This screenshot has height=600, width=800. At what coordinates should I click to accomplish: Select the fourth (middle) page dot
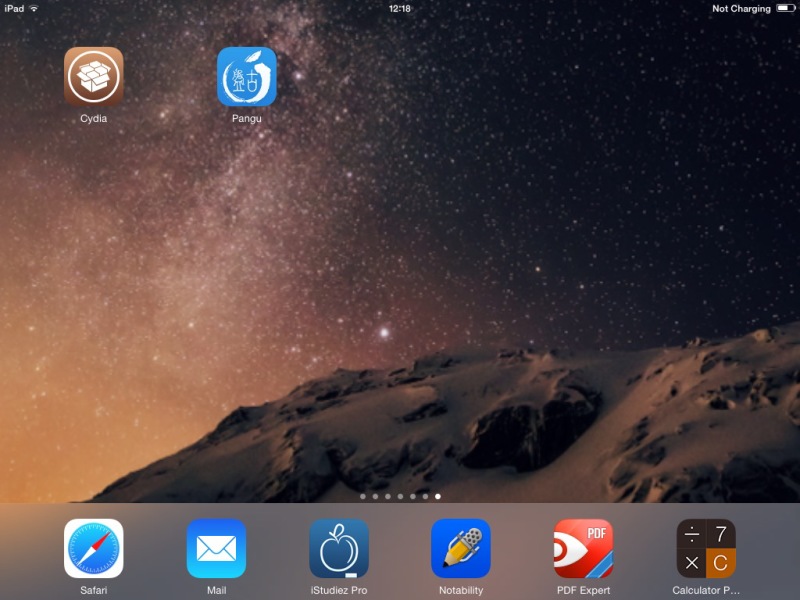click(400, 496)
